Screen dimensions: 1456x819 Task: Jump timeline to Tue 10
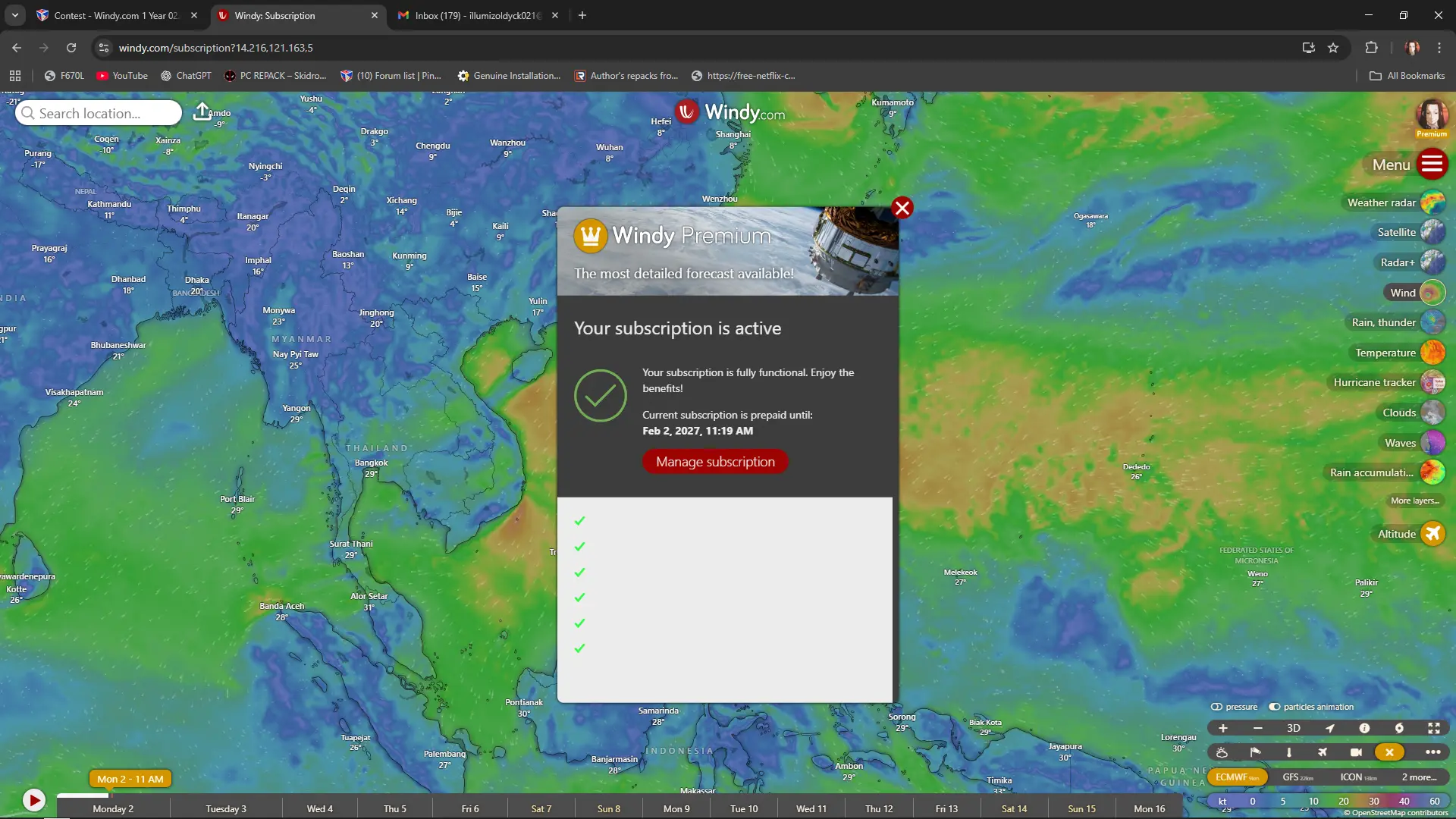(x=744, y=809)
